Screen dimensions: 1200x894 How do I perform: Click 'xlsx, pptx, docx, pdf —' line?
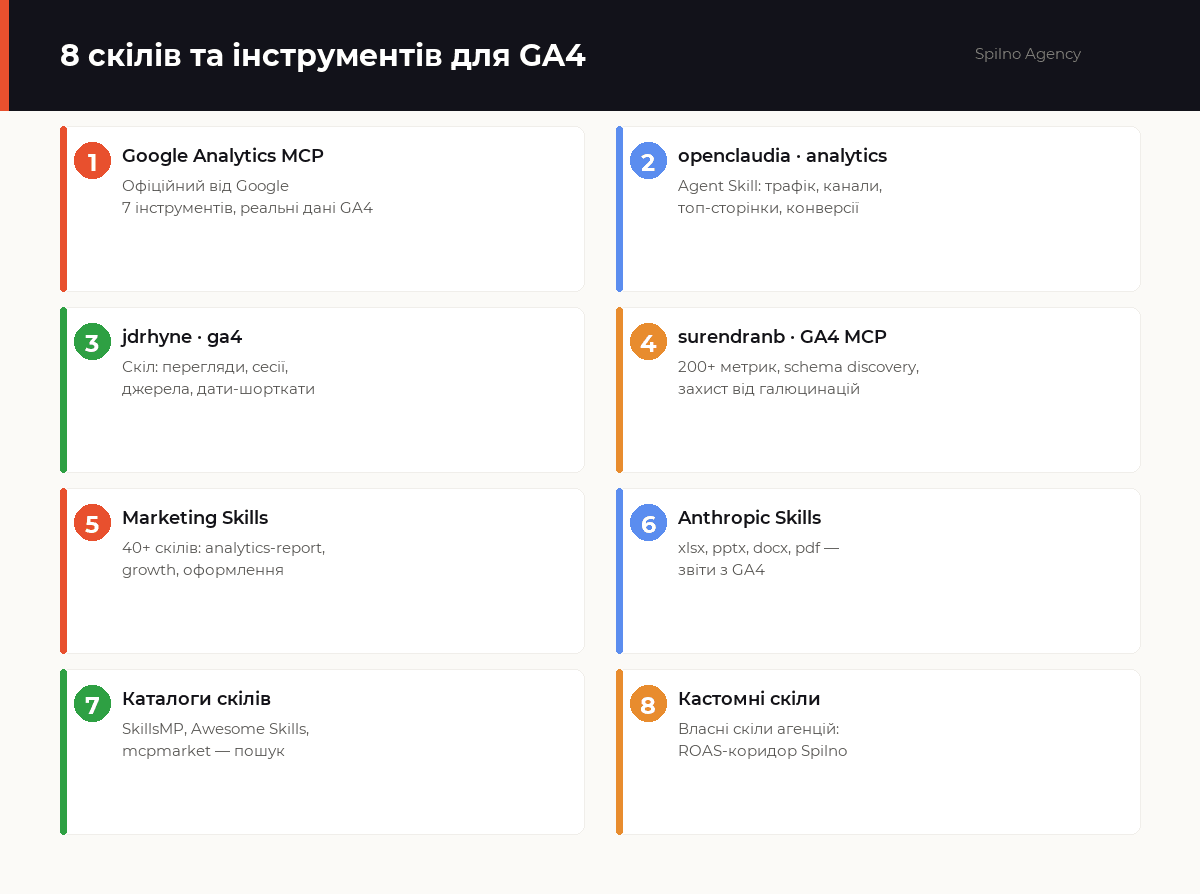pyautogui.click(x=758, y=548)
